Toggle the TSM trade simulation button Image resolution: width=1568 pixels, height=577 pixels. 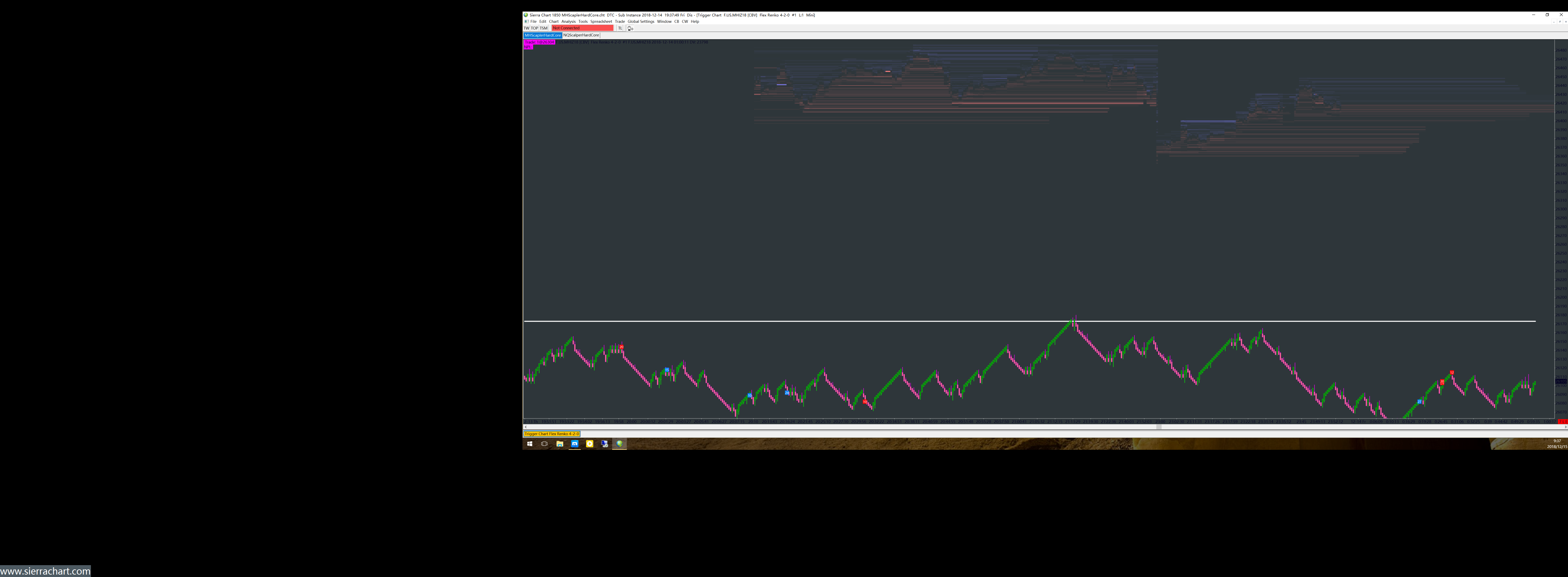click(x=543, y=28)
